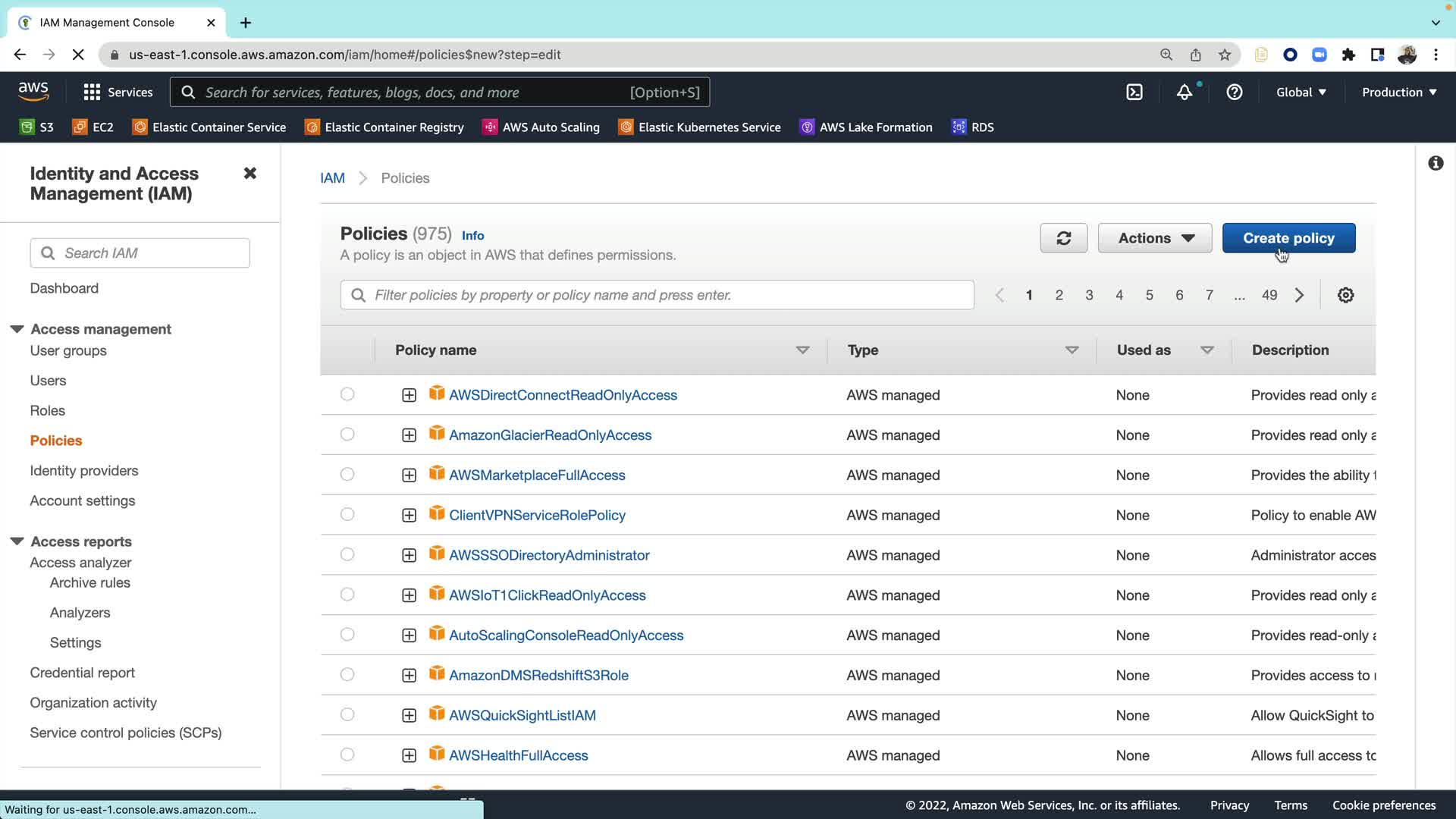Open the AWS CloudShell icon
Viewport: 1456px width, 819px height.
coord(1134,93)
